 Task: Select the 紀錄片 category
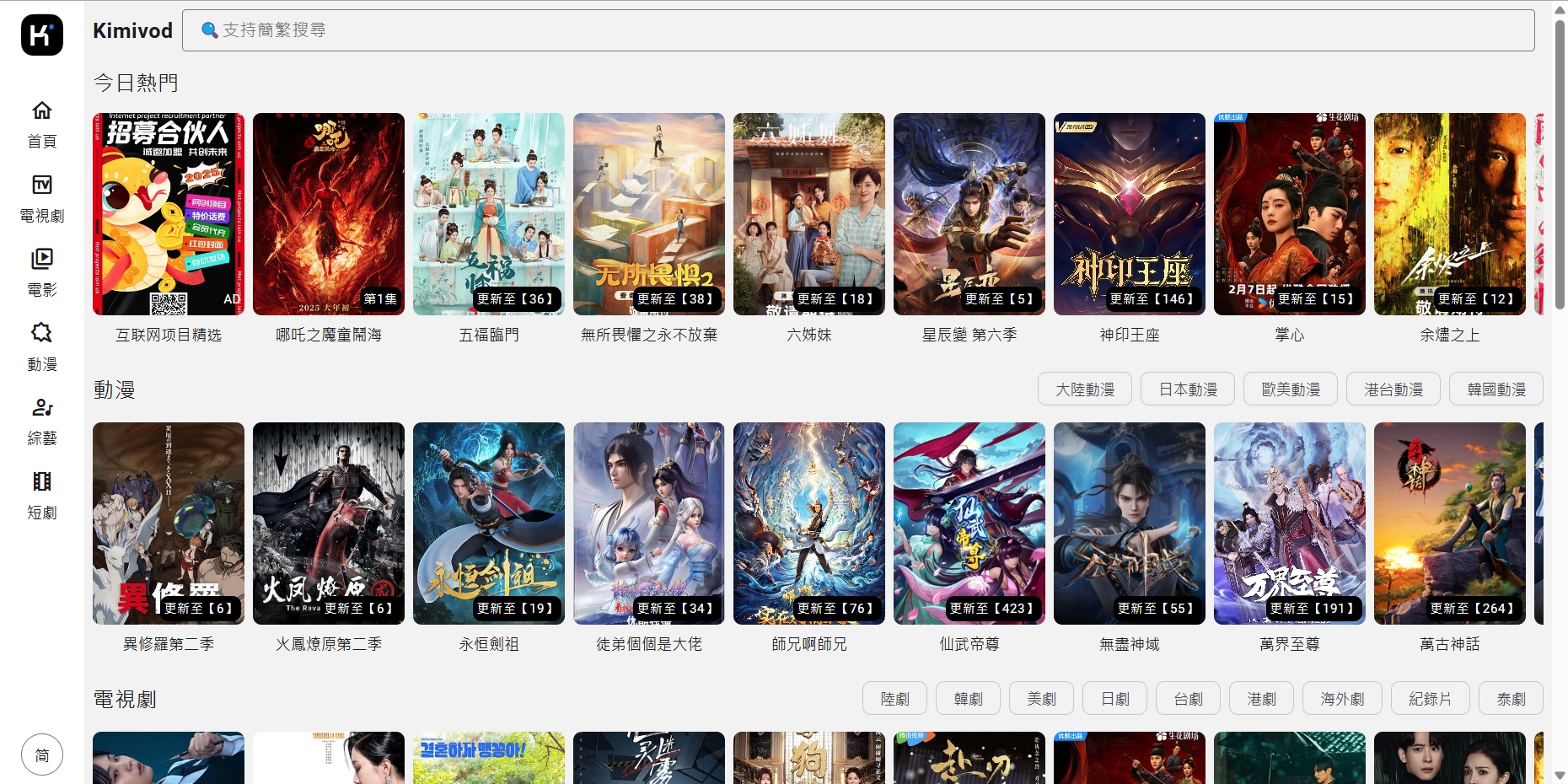(1431, 699)
